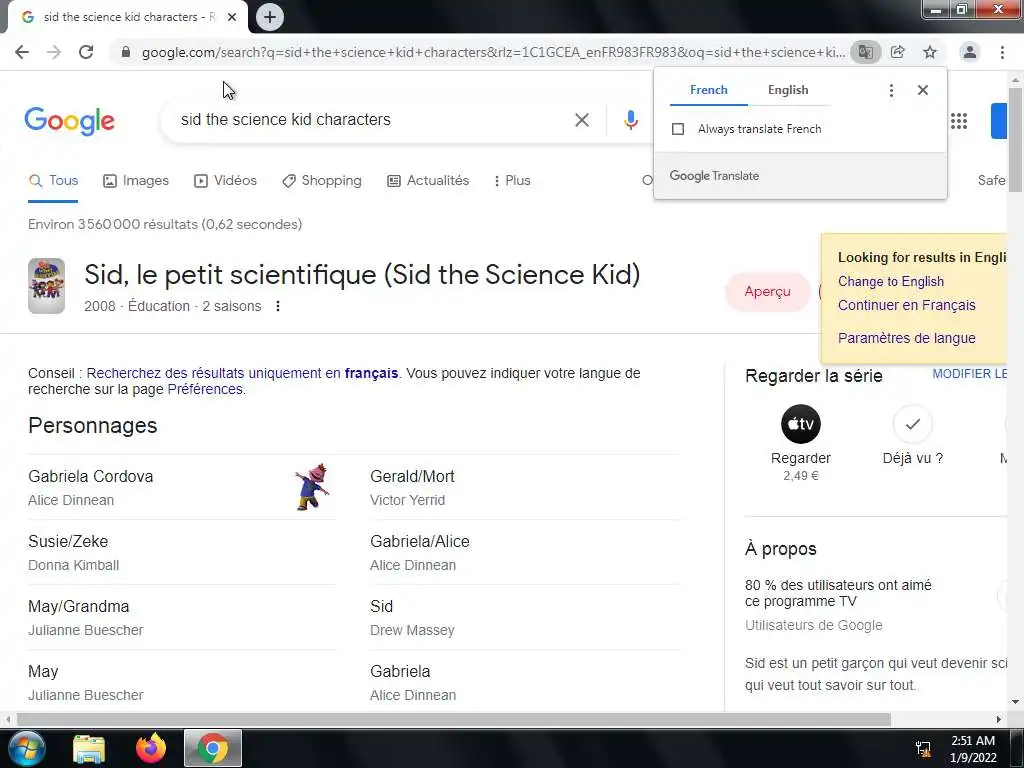Open the Gabriela/Alice character entry
This screenshot has height=768, width=1024.
[525, 552]
